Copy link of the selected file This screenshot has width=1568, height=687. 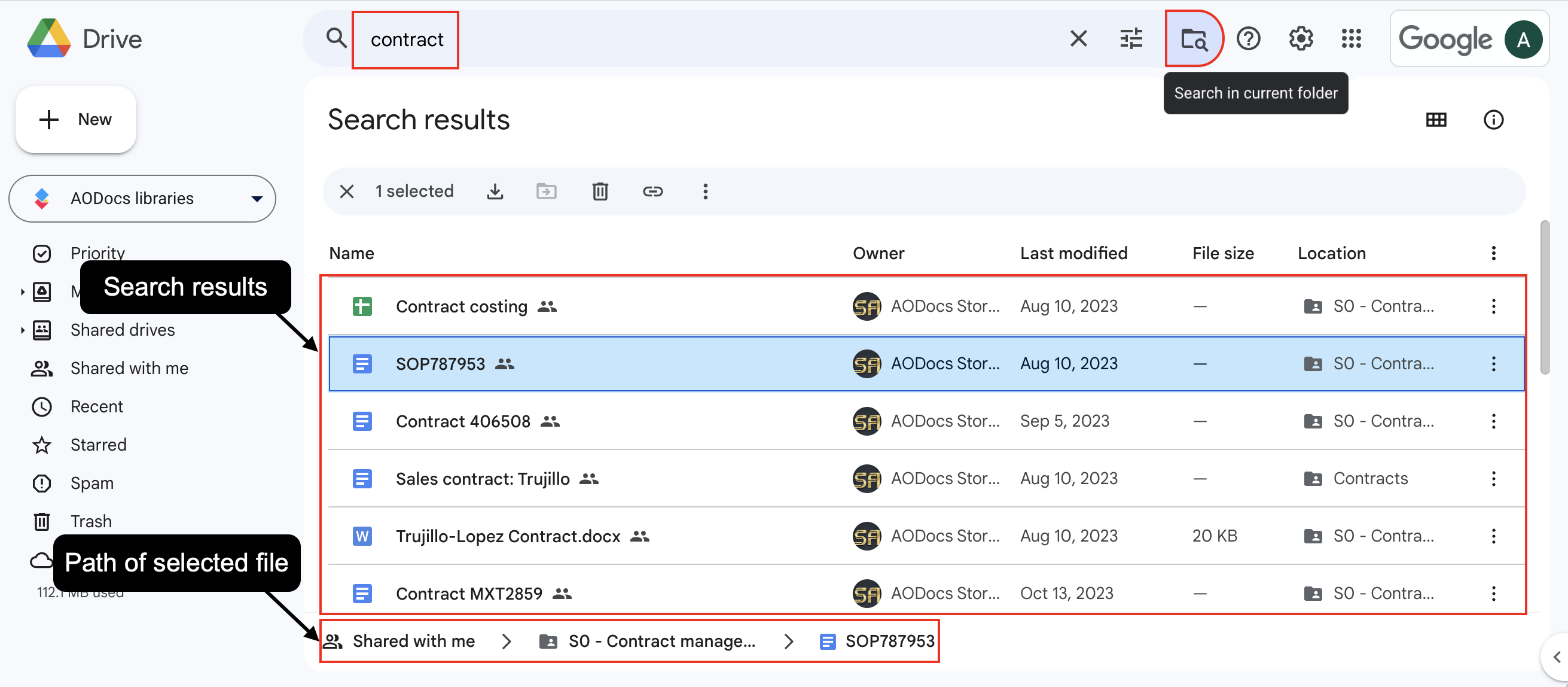[652, 191]
